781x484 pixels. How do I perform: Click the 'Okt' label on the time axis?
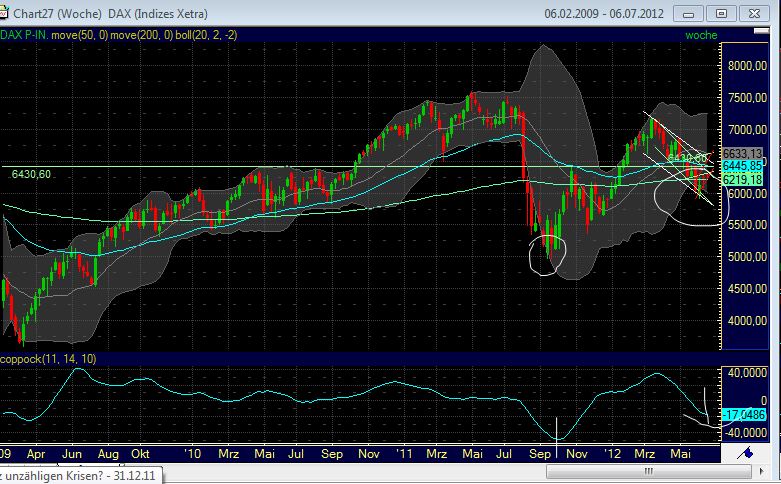point(140,454)
